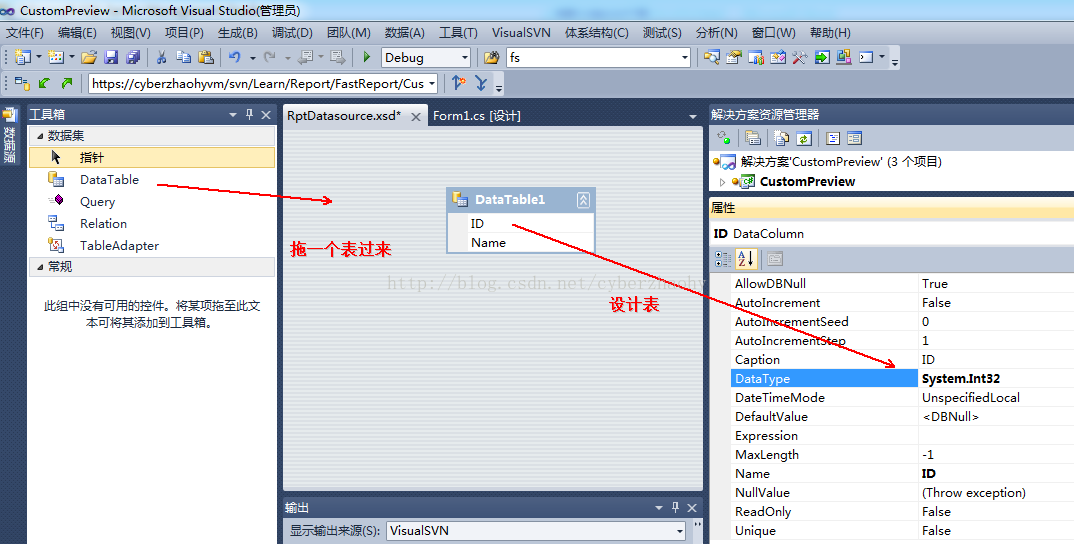Open Solution Explorer from the toolbar icon
1074x544 pixels.
[x=712, y=58]
